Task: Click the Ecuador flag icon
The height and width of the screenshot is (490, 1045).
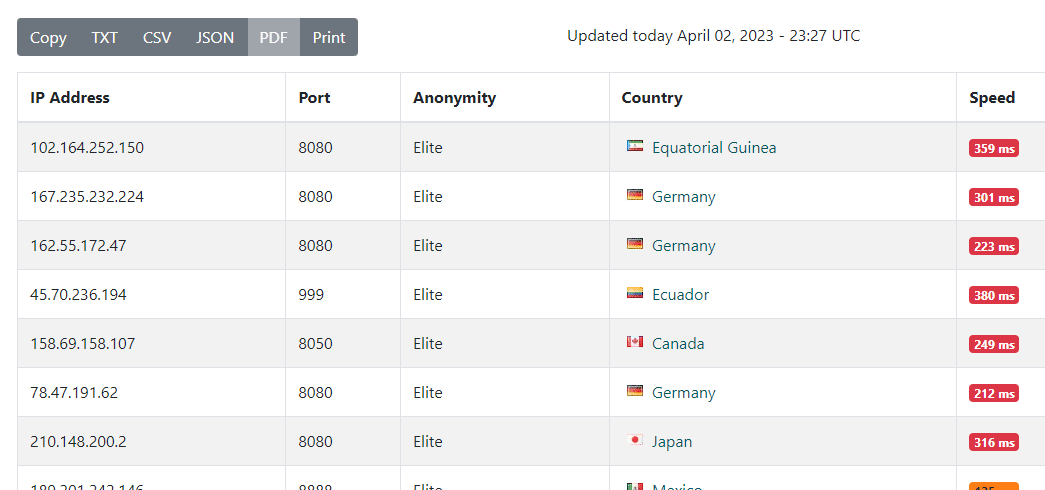Action: pos(635,294)
